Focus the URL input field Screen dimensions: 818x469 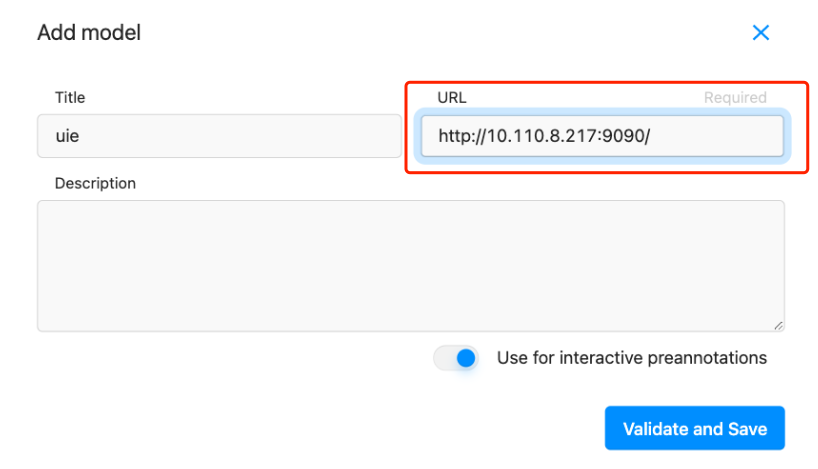[x=602, y=136]
